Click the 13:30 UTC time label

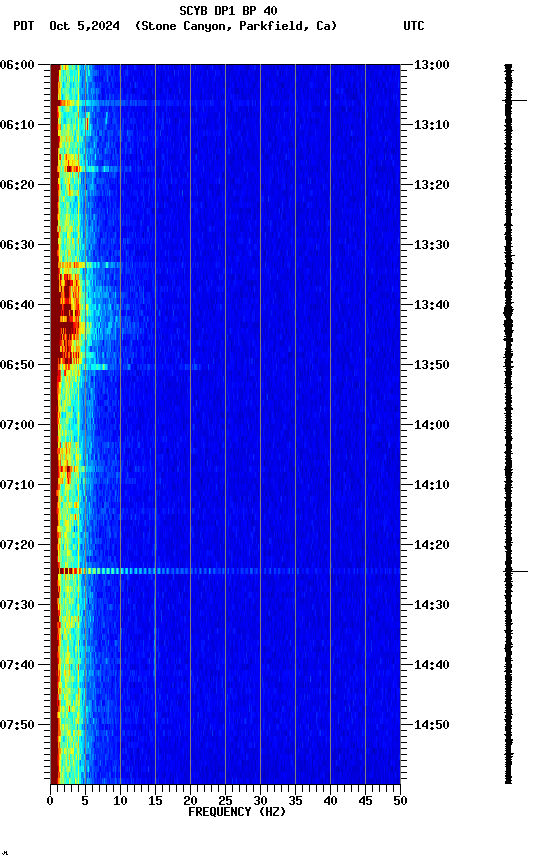(431, 245)
